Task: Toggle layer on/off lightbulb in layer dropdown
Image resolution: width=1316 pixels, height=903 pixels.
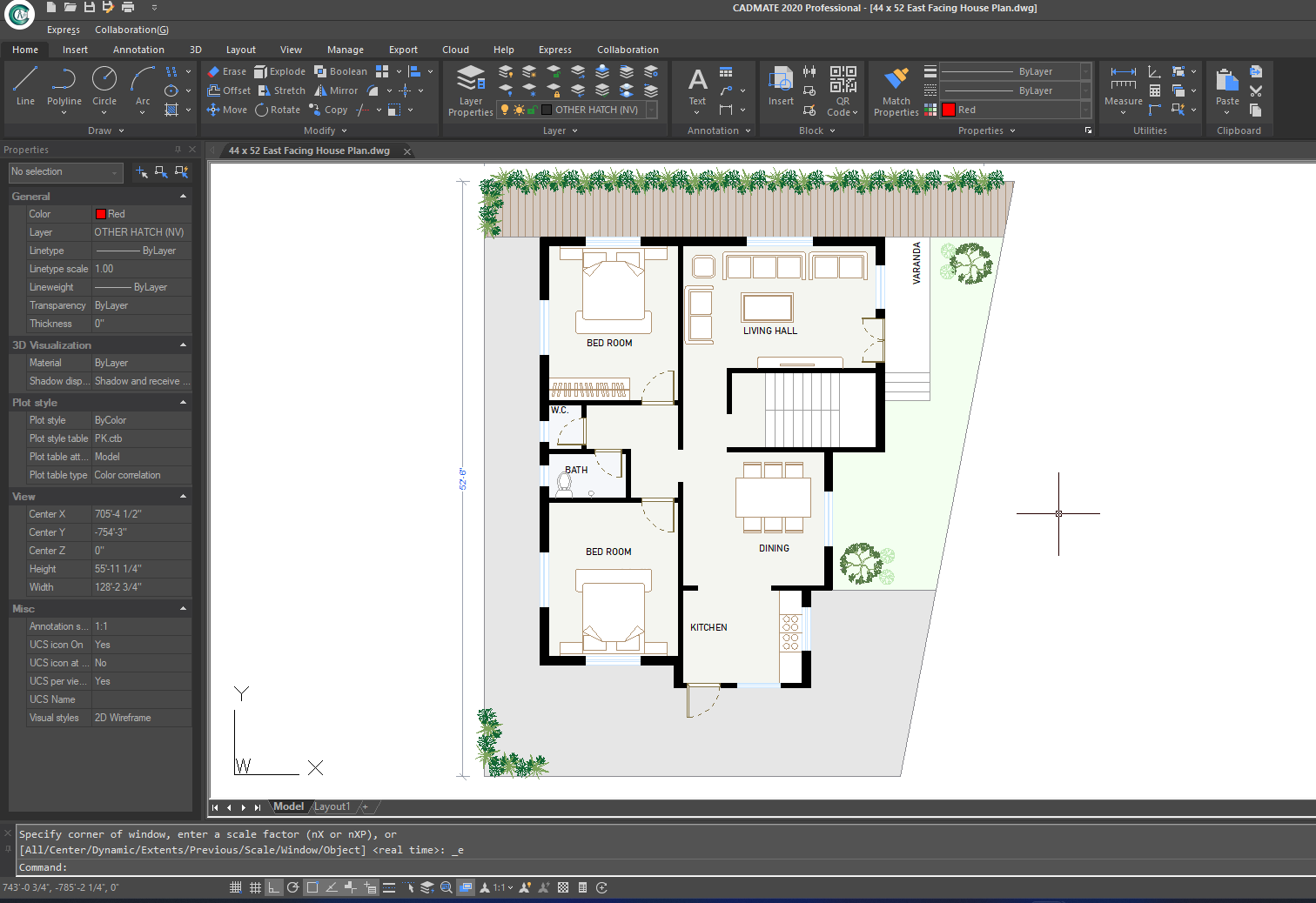Action: pyautogui.click(x=505, y=110)
